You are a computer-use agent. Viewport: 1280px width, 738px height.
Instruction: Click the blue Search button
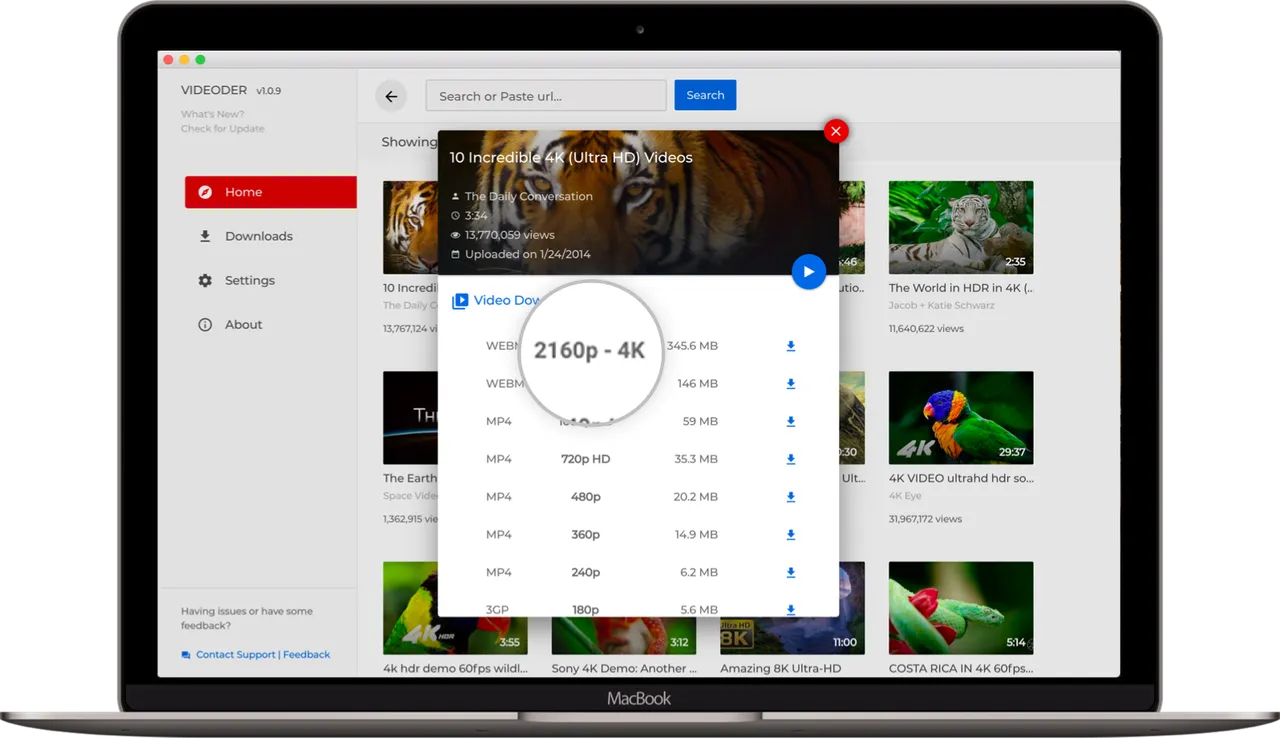click(705, 95)
